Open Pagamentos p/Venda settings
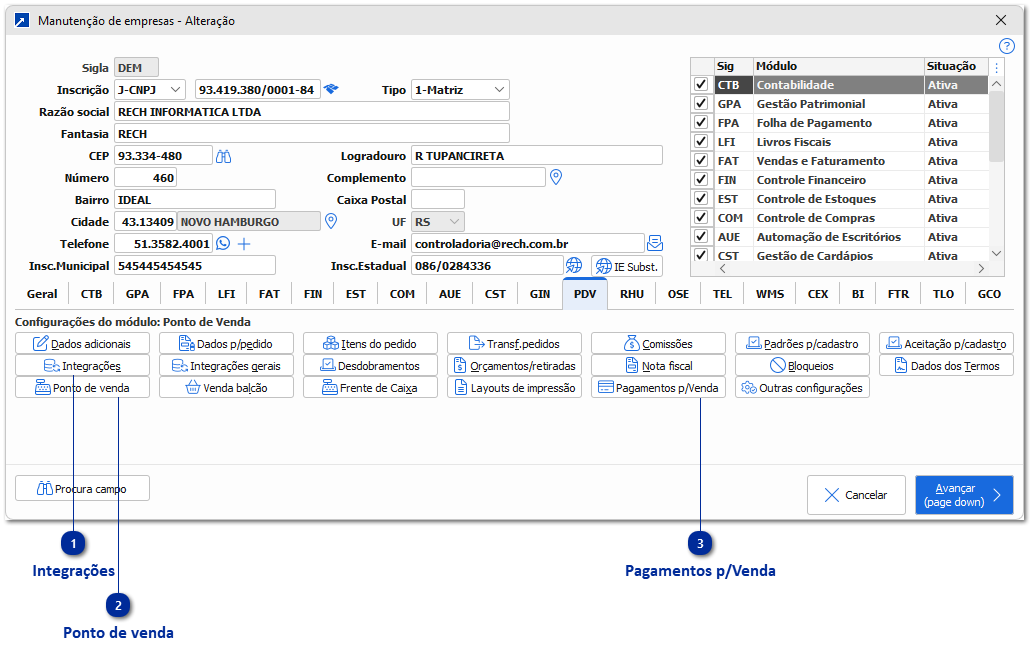This screenshot has height=659, width=1033. point(658,388)
